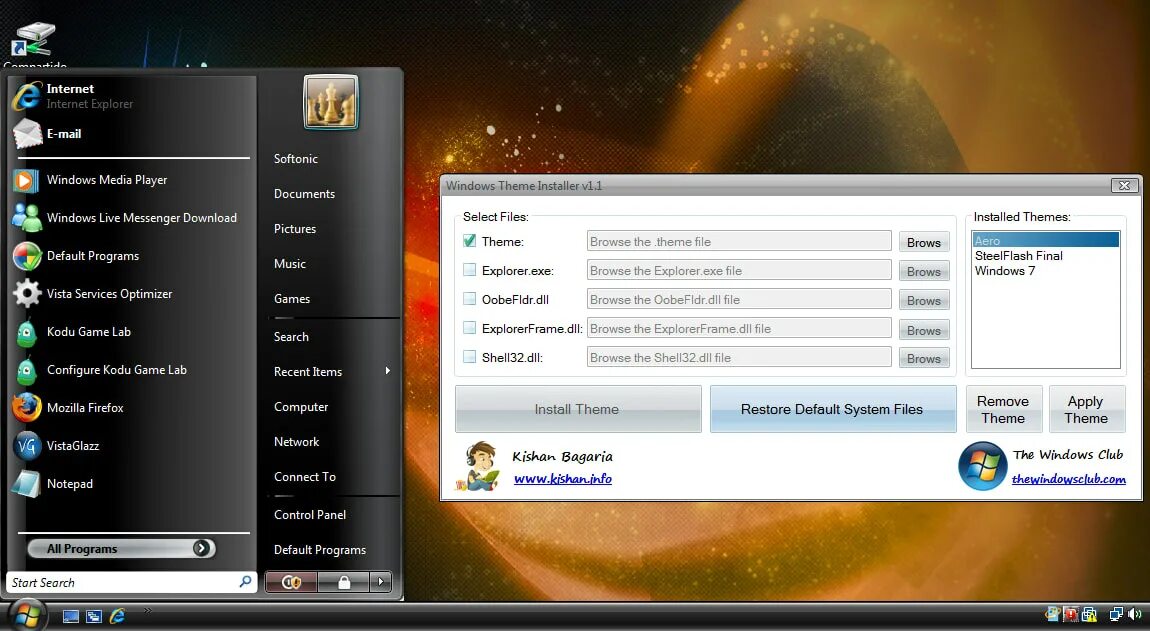1150x631 pixels.
Task: Click the search magnifier icon
Action: [x=245, y=582]
